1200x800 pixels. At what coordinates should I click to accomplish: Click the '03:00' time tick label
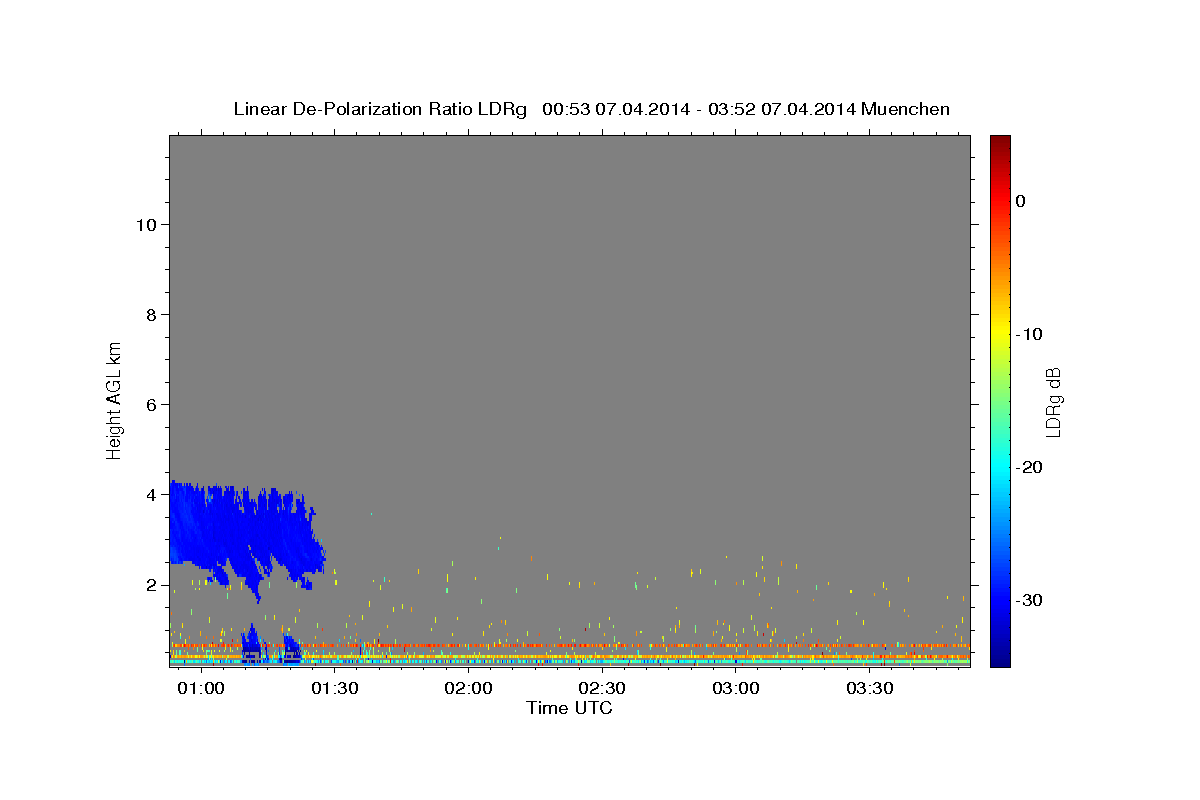coord(736,689)
